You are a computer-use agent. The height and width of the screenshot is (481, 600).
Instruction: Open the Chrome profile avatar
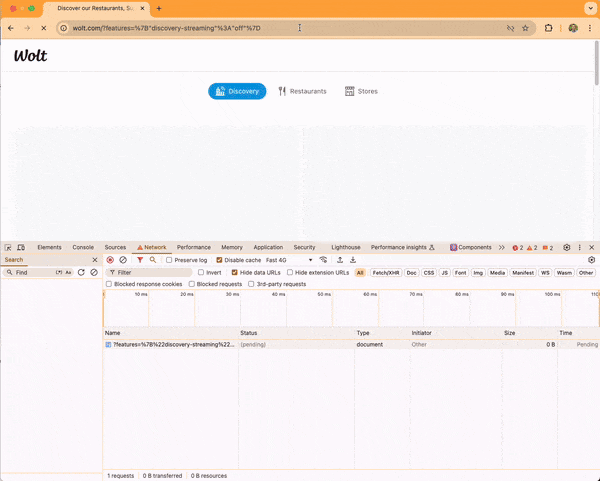[573, 28]
